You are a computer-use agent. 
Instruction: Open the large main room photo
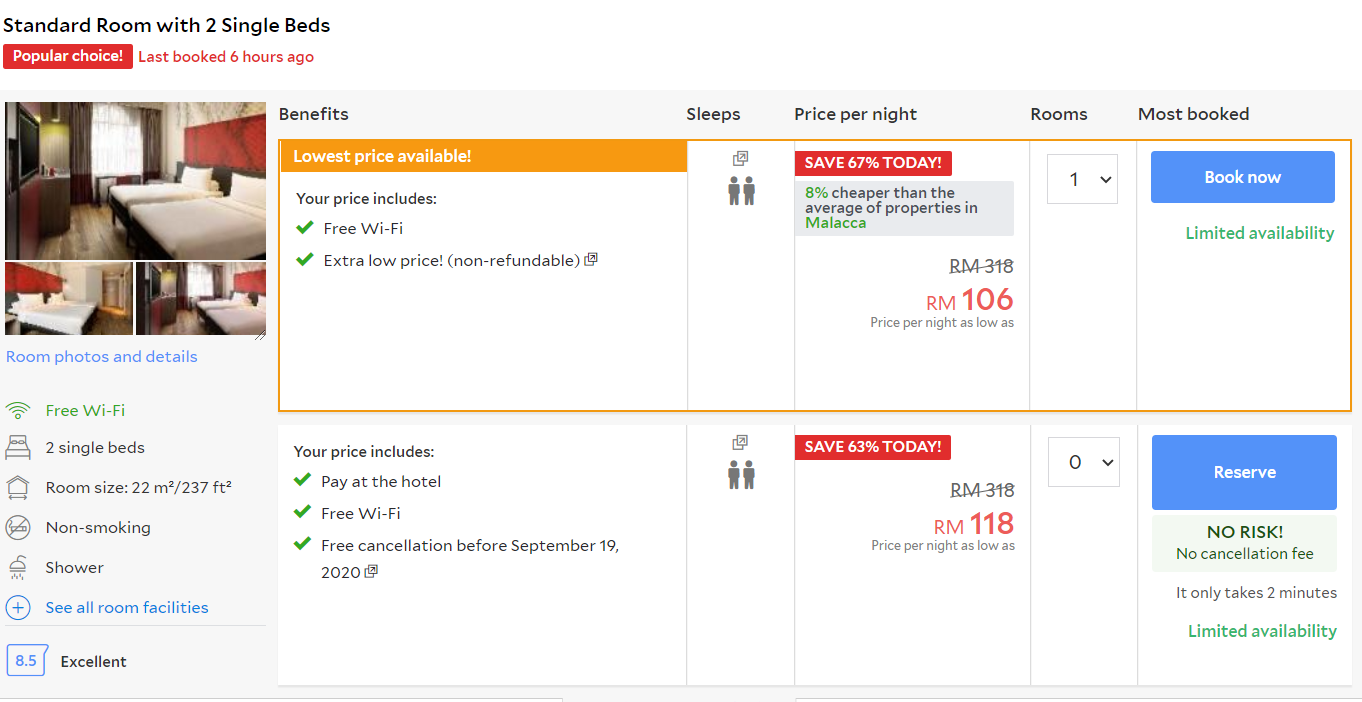pyautogui.click(x=136, y=180)
